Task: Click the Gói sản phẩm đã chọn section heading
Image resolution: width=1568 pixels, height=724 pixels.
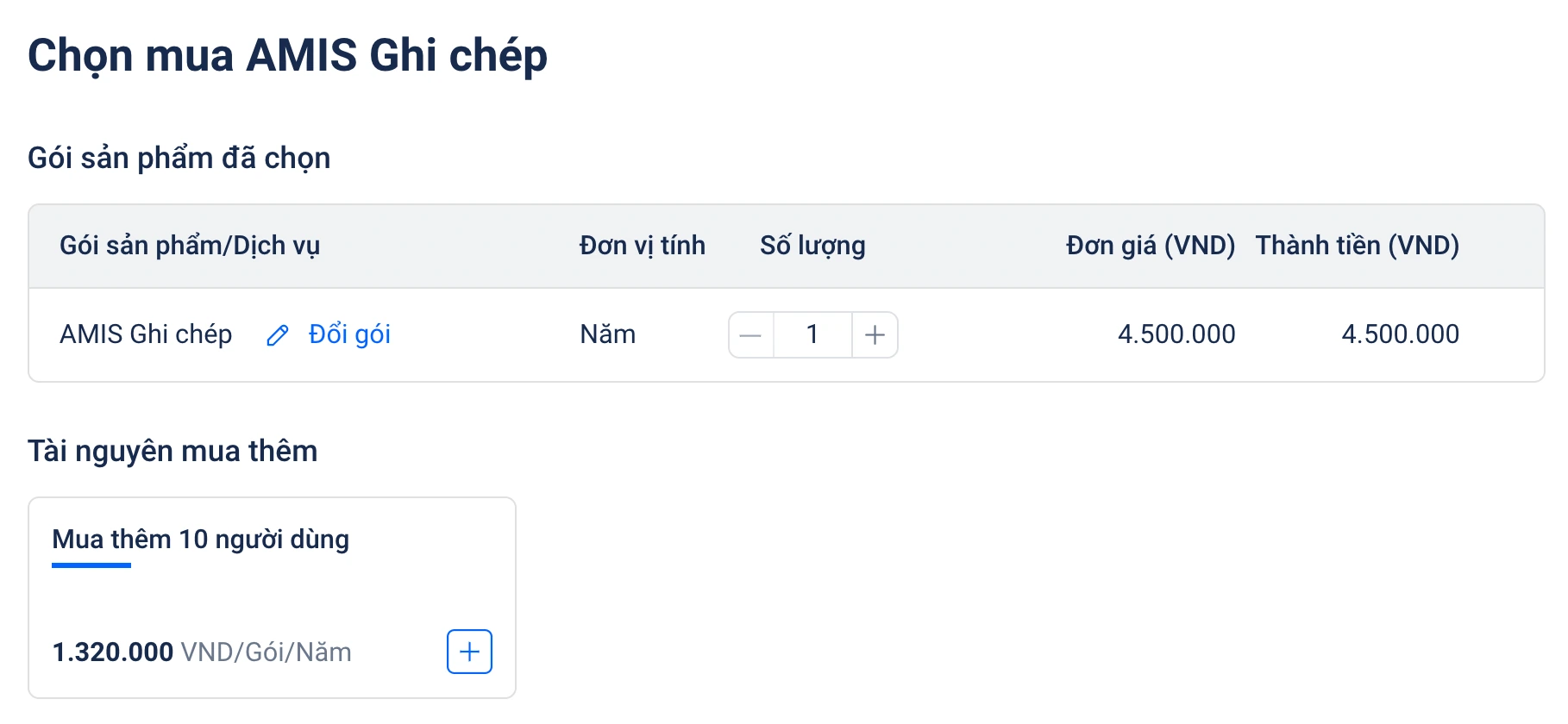Action: coord(179,159)
